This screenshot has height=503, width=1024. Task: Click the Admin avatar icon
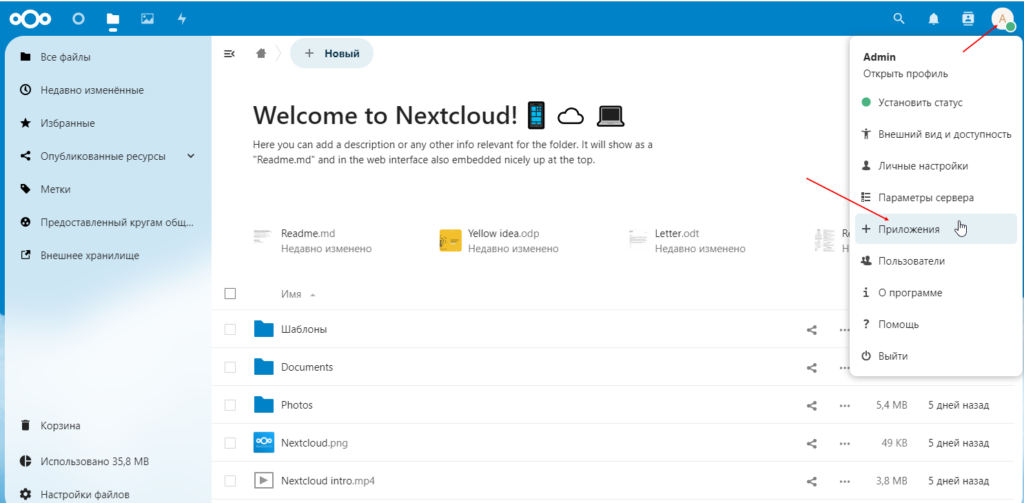click(1002, 18)
